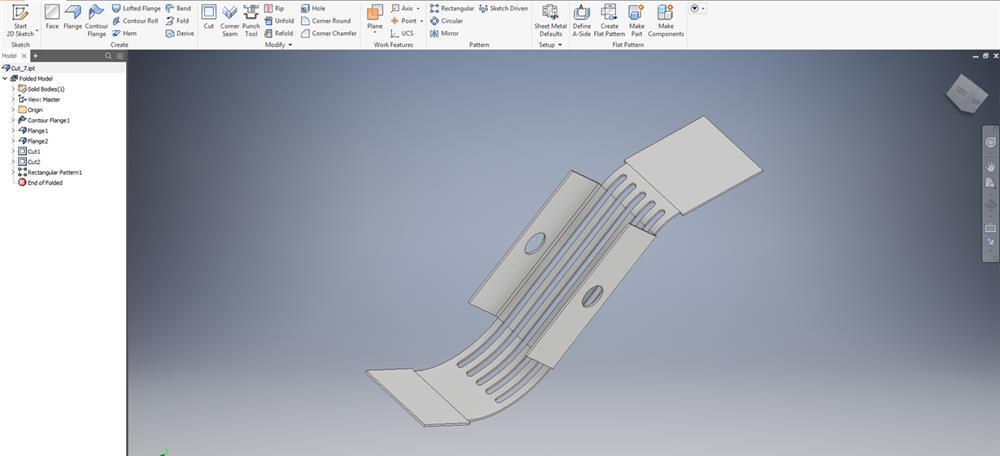
Task: Click the Hole command
Action: [312, 8]
